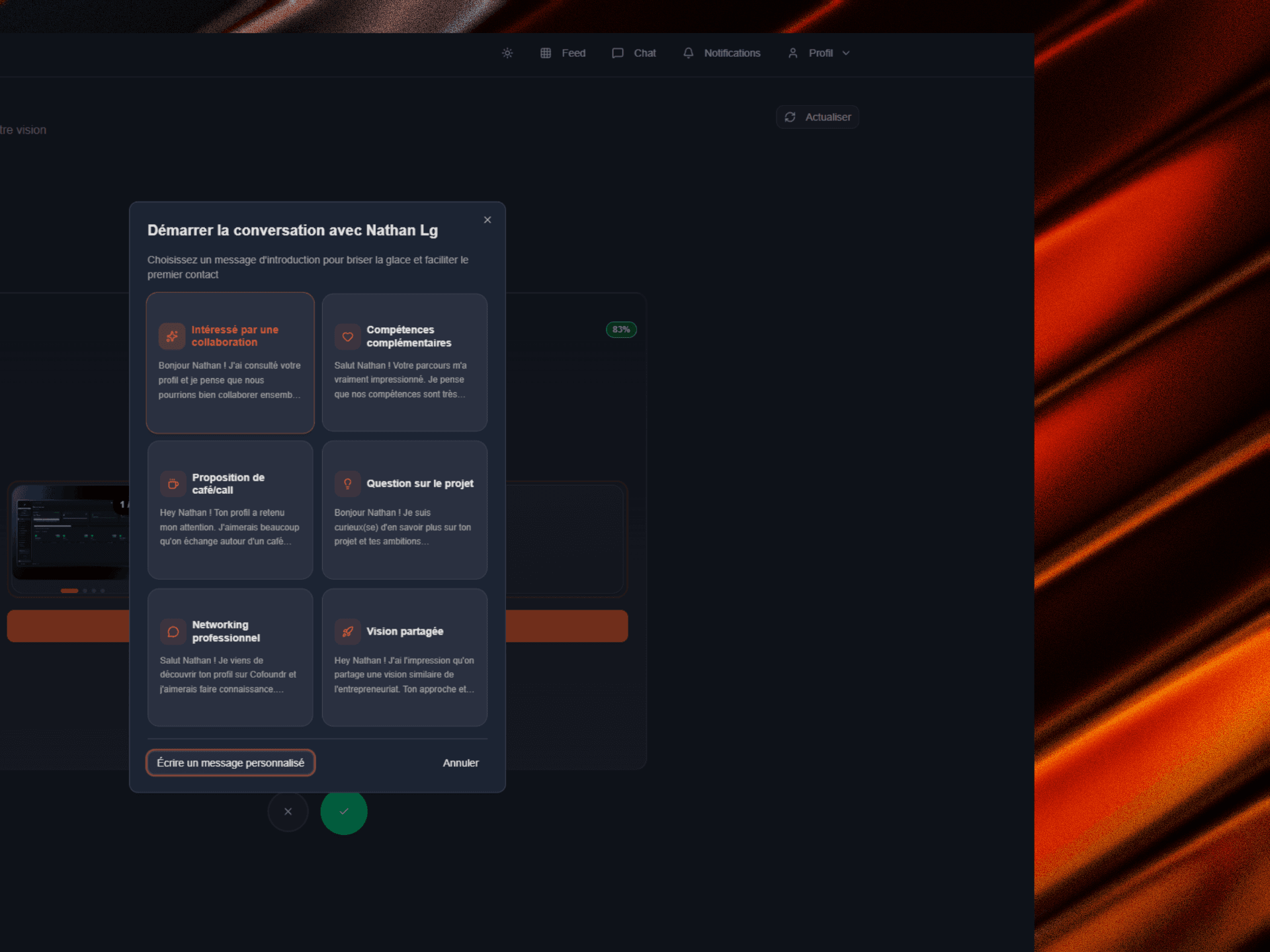Select the Feed grid icon in the navbar
Image resolution: width=1270 pixels, height=952 pixels.
(x=546, y=53)
